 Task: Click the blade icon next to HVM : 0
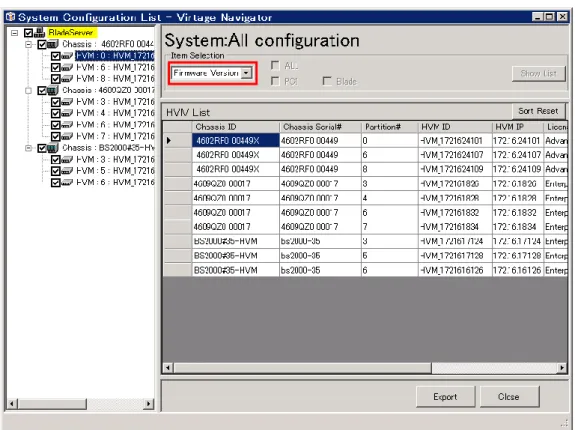[x=67, y=56]
